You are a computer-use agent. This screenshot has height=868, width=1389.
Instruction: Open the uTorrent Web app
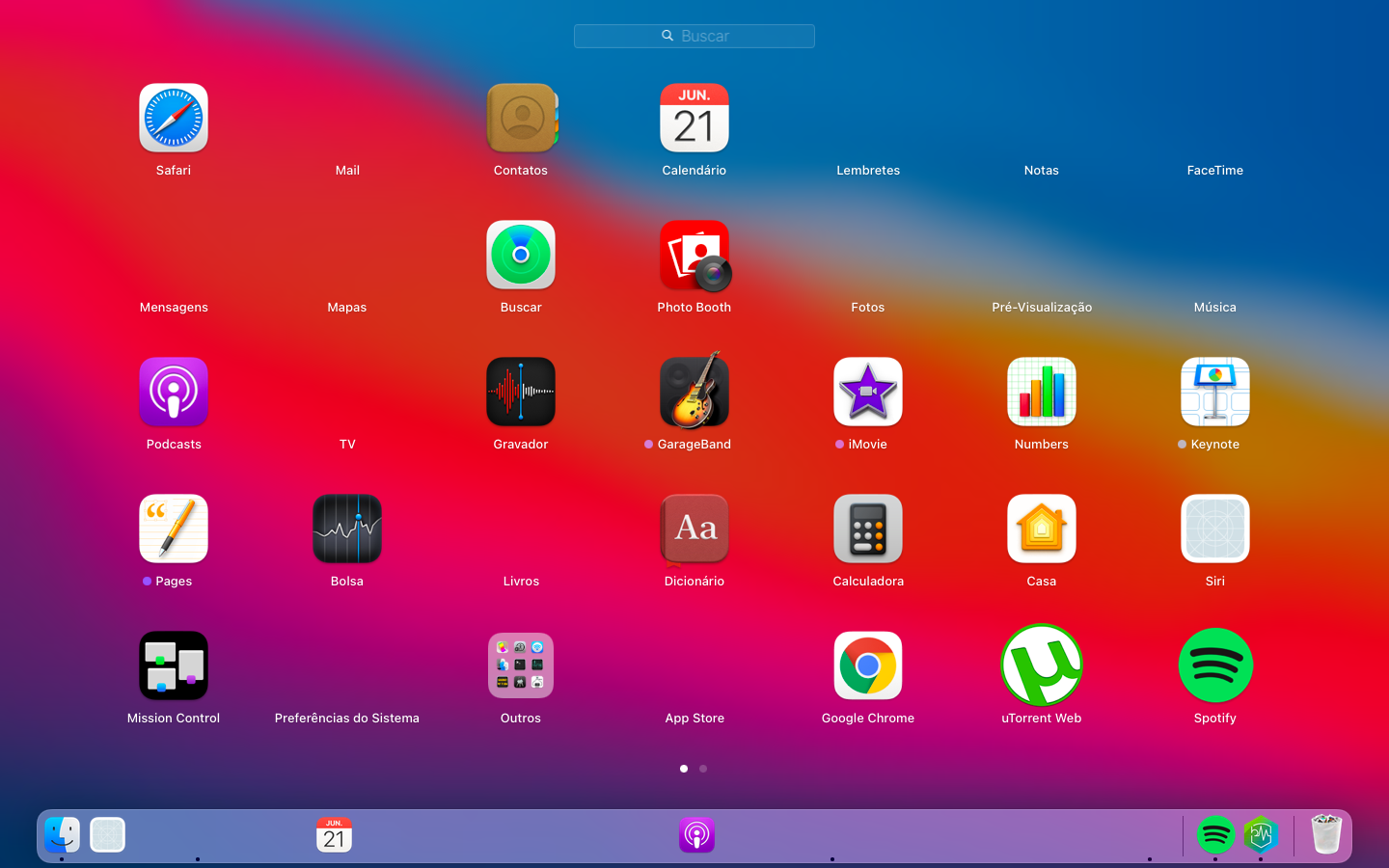pos(1042,665)
